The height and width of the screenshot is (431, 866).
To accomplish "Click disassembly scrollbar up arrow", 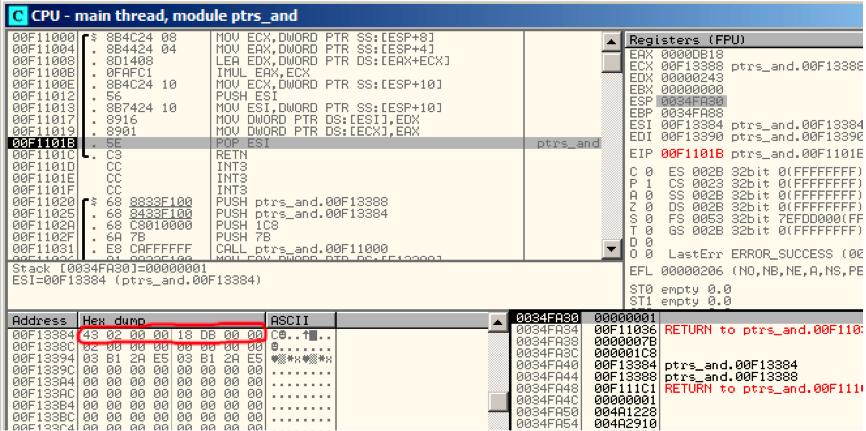I will pyautogui.click(x=611, y=42).
